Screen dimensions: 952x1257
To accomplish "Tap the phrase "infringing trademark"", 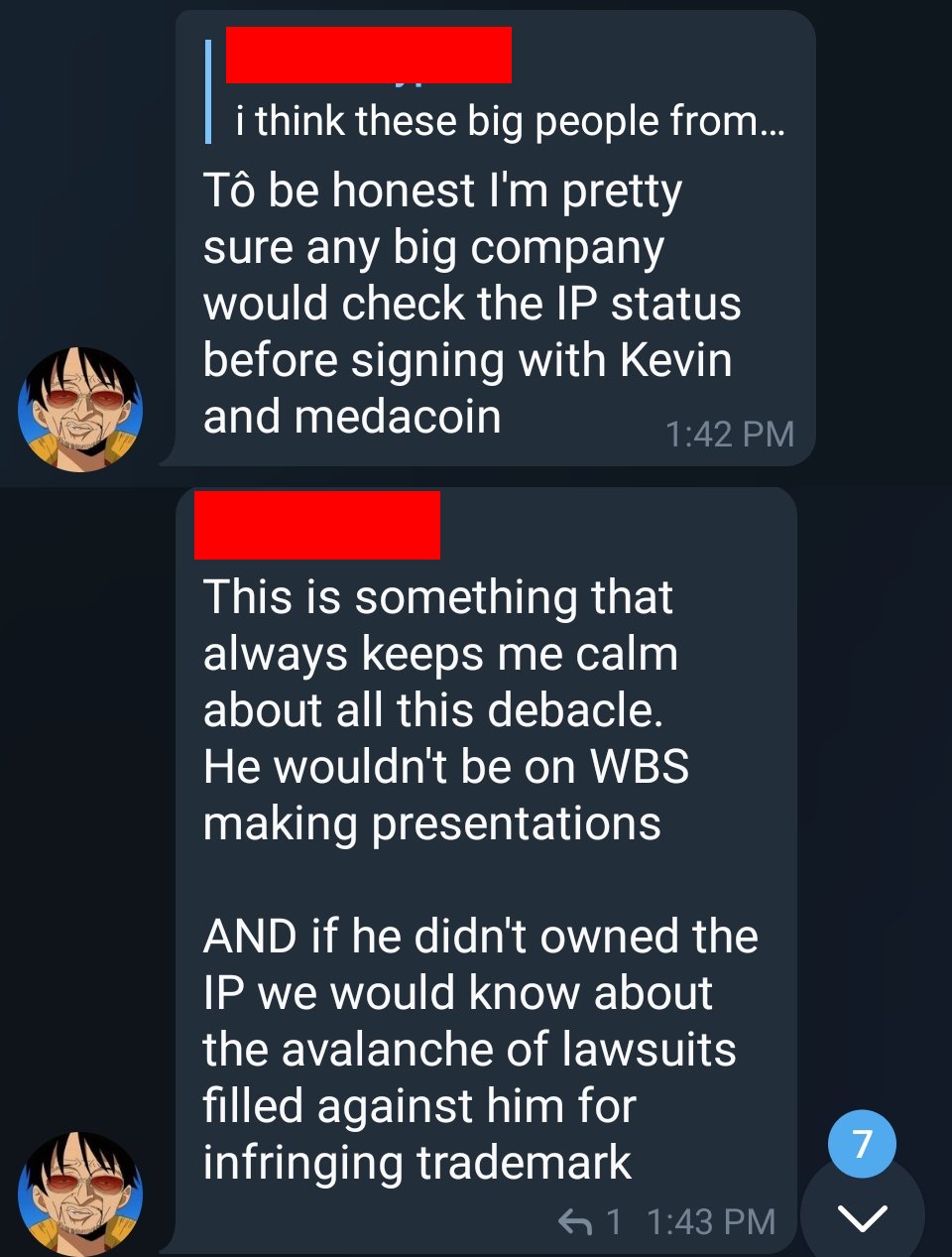I will (417, 1163).
